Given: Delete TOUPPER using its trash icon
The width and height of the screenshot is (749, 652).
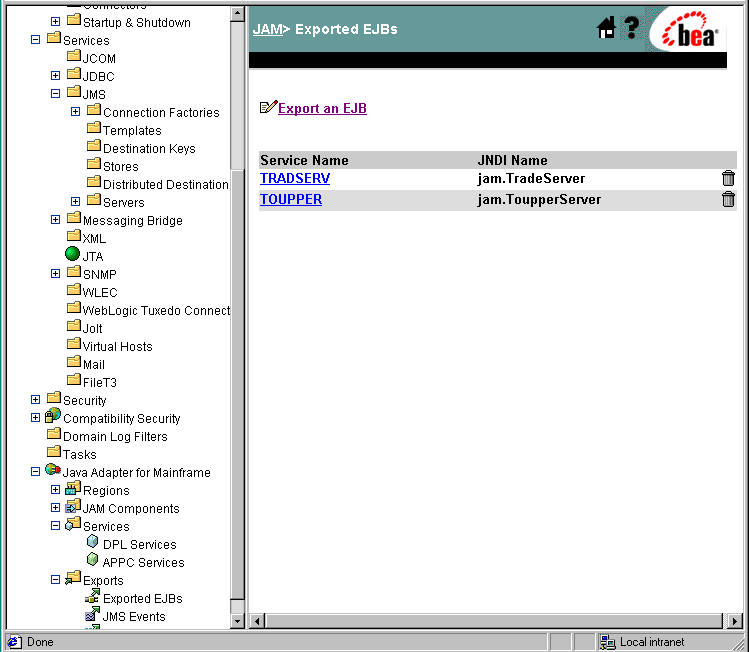Looking at the screenshot, I should click(x=728, y=199).
